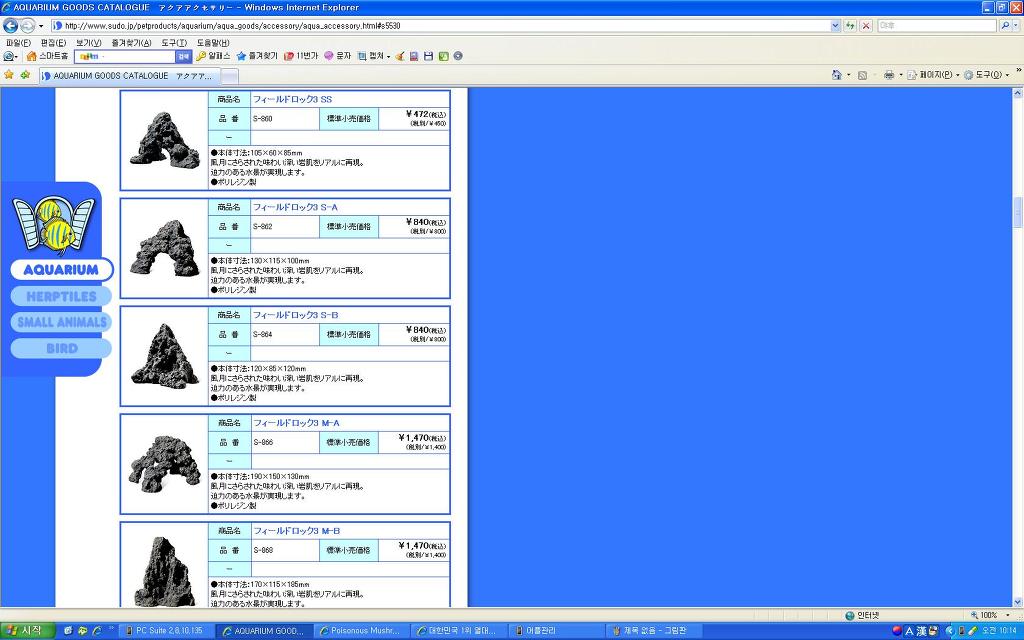Click the address bar URL field
This screenshot has height=640, width=1024.
(440, 25)
